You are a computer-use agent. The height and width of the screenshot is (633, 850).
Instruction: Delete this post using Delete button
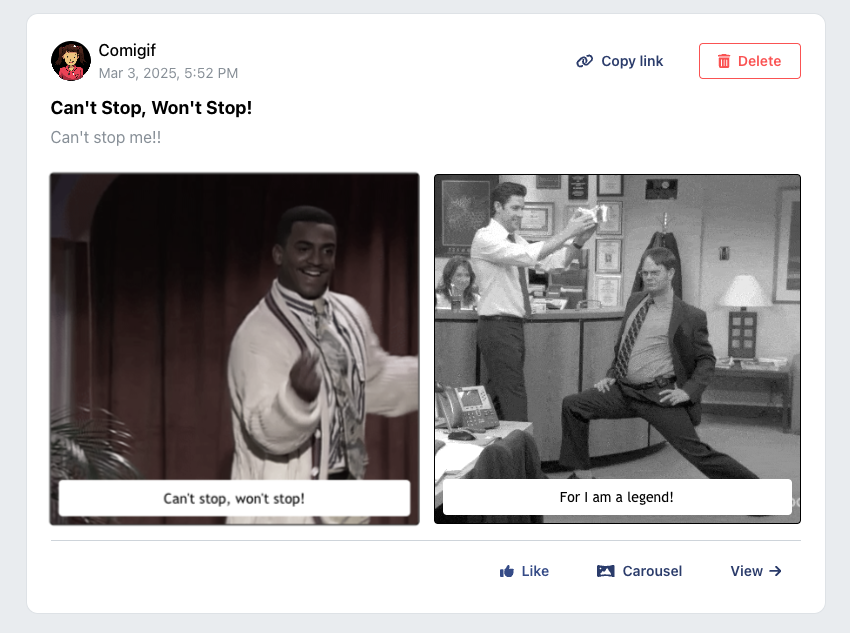[x=750, y=61]
